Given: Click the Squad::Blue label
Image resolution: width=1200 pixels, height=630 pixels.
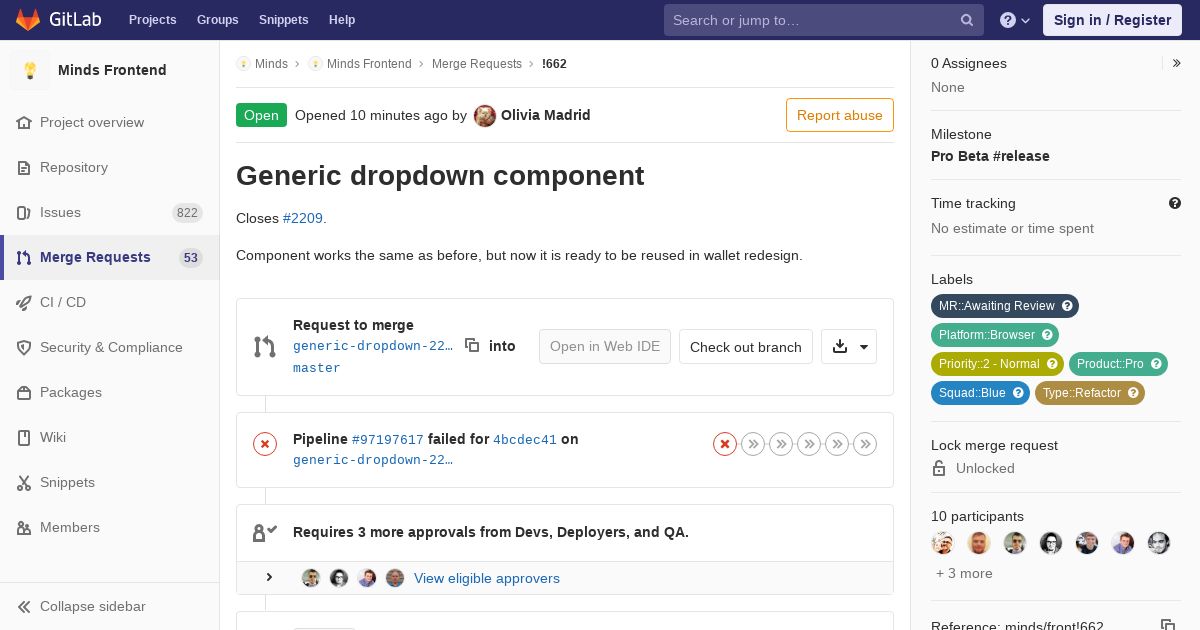Looking at the screenshot, I should [972, 393].
